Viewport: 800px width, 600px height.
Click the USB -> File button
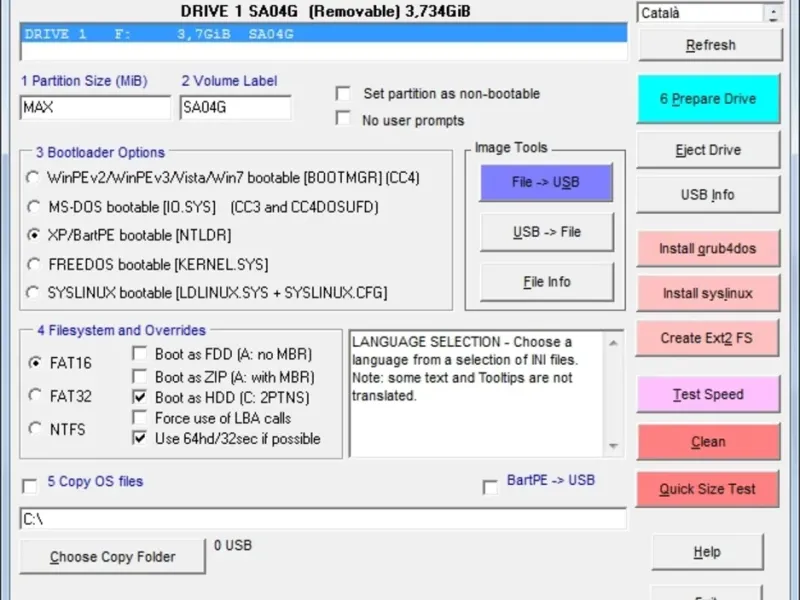tap(546, 232)
